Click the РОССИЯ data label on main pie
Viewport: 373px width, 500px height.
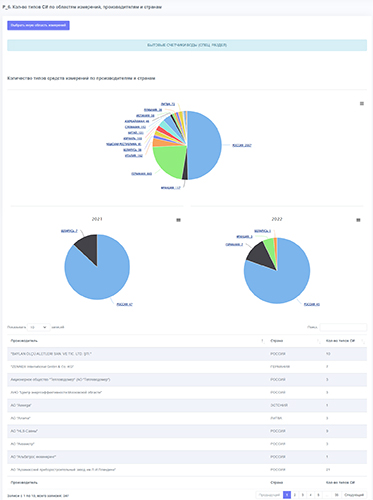tap(242, 145)
